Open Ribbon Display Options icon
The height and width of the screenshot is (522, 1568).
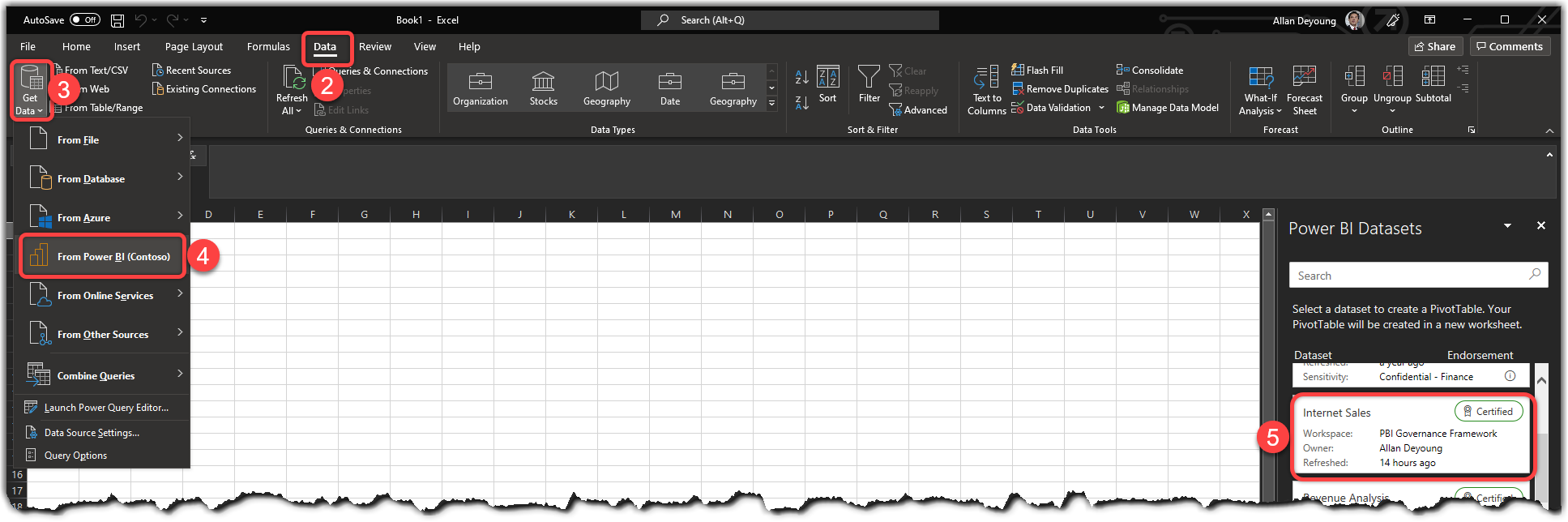tap(1430, 19)
